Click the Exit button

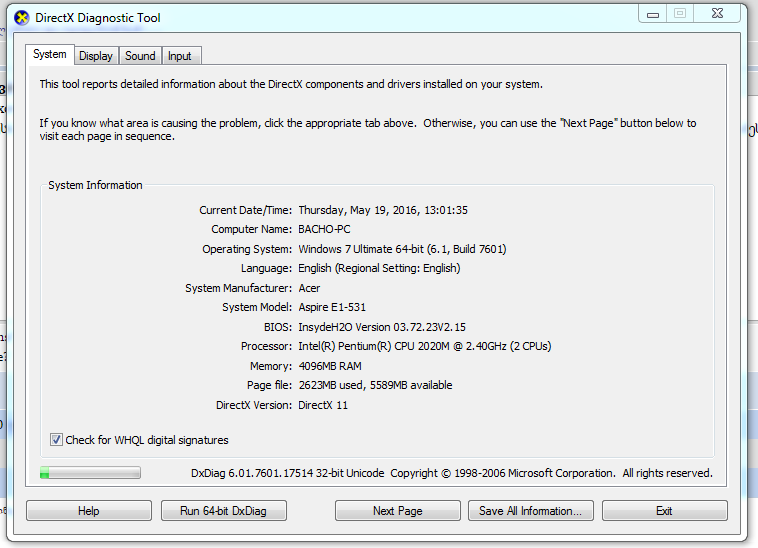coord(664,511)
